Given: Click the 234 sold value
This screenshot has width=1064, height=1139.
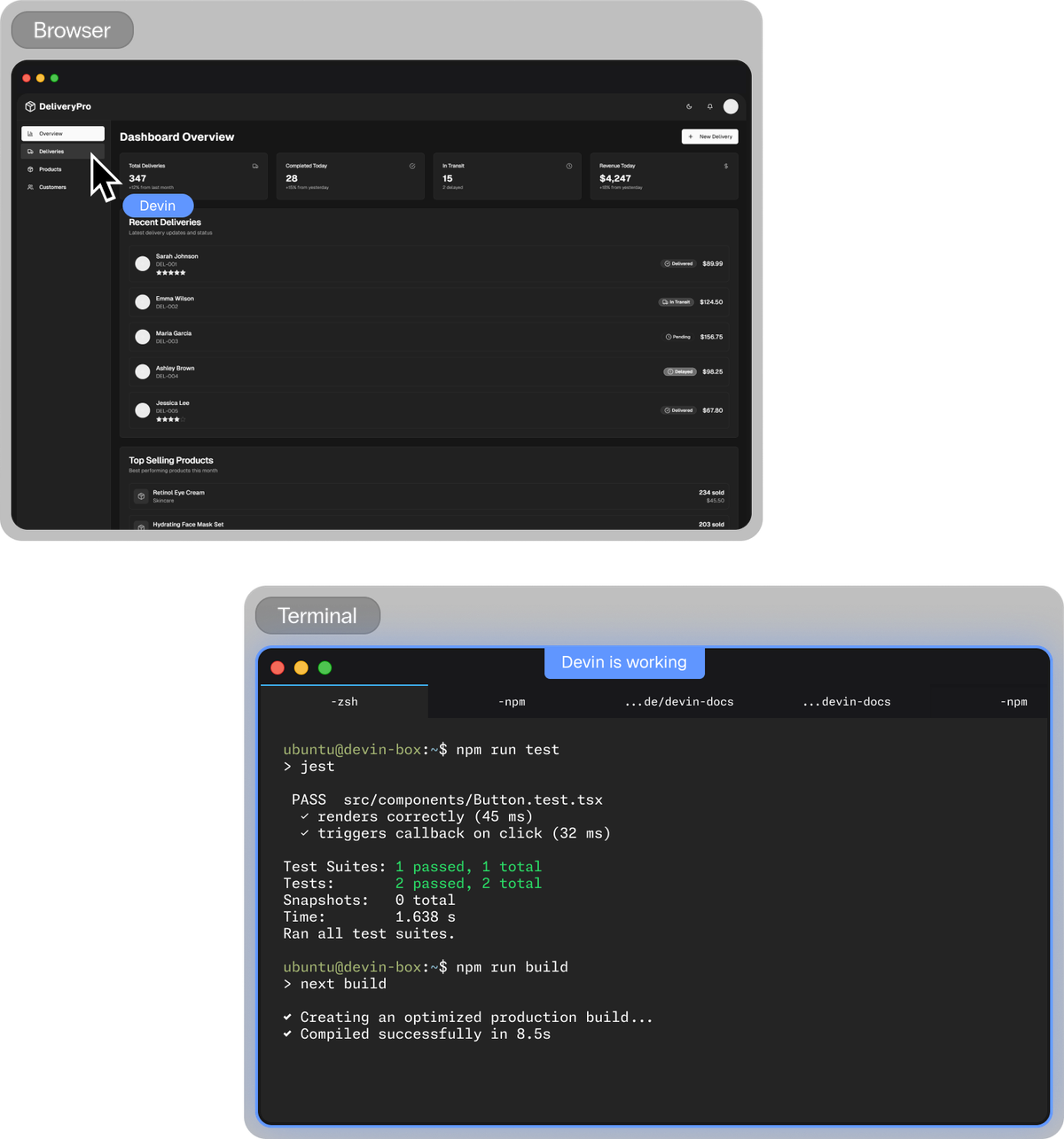Looking at the screenshot, I should [x=711, y=493].
